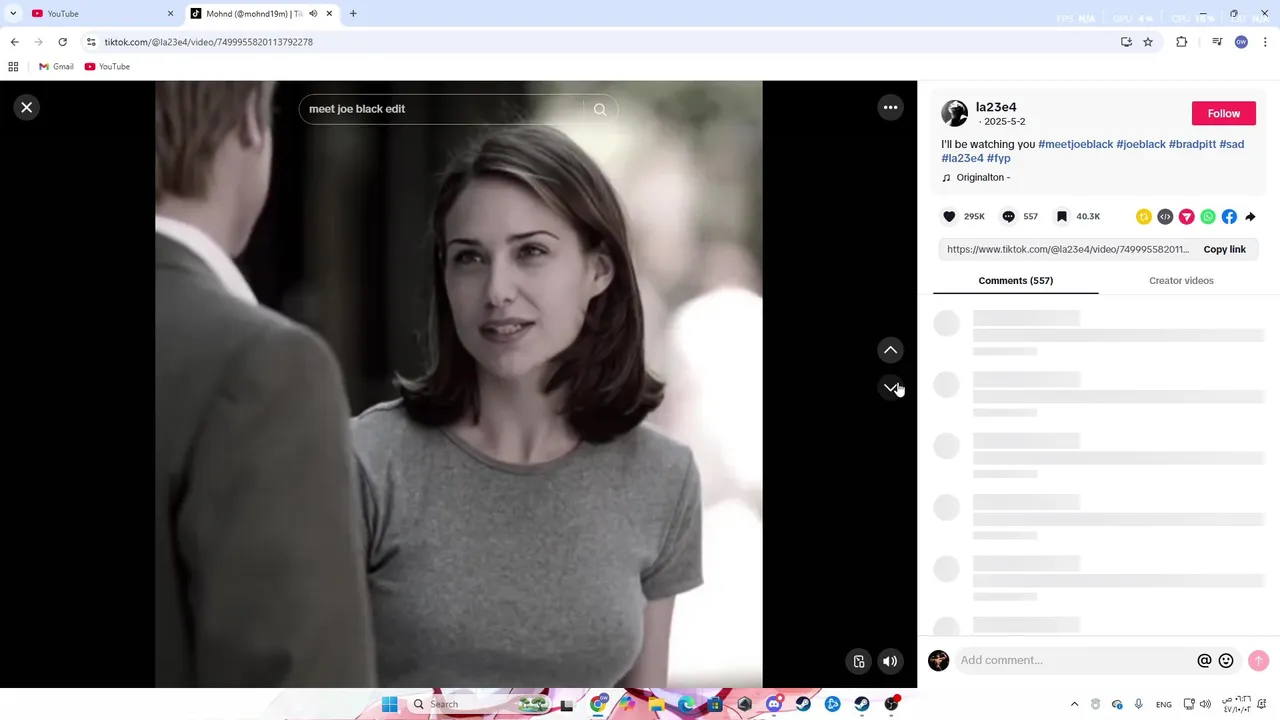
Task: Click the address bar URL
Action: (x=209, y=42)
